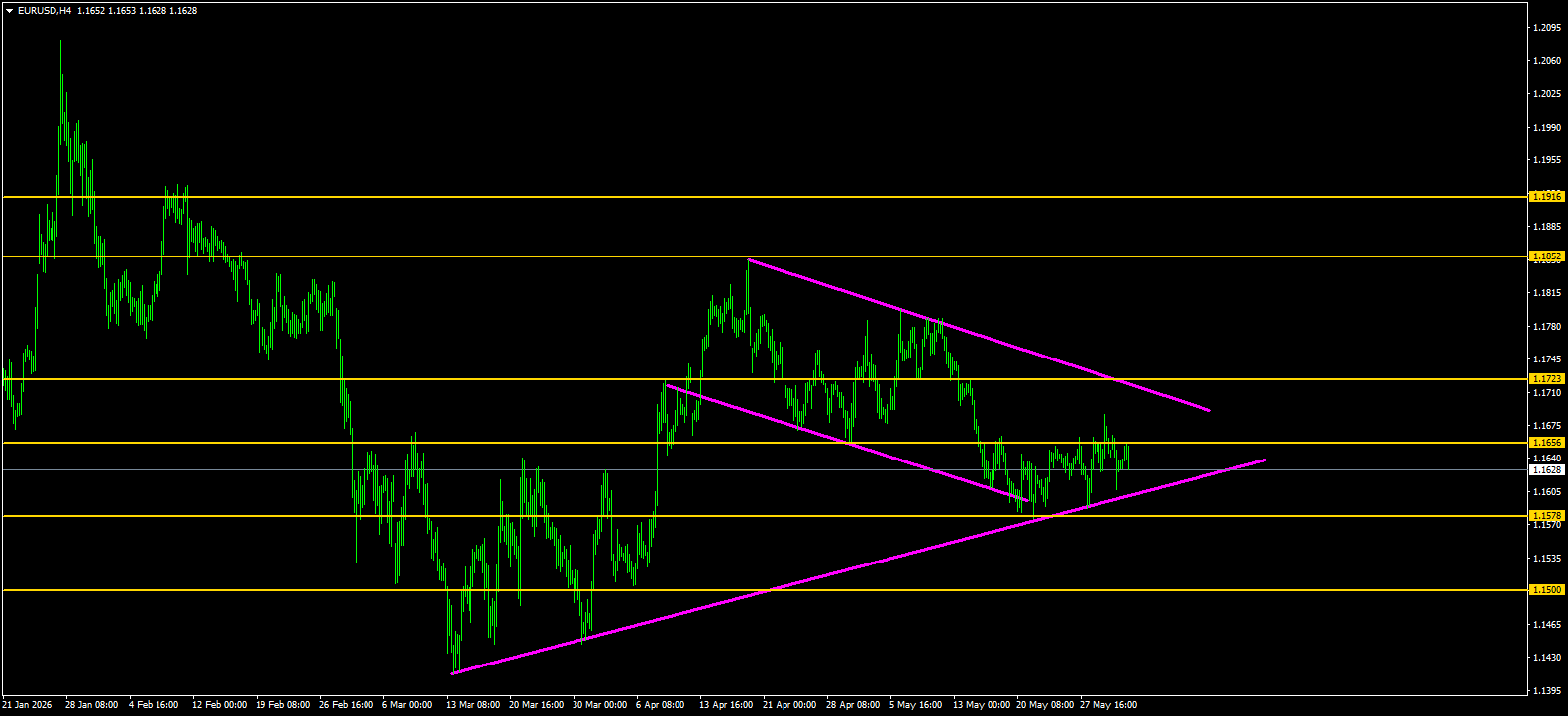This screenshot has width=1568, height=716.
Task: Click the 5 May 16:00 time label
Action: tap(916, 705)
